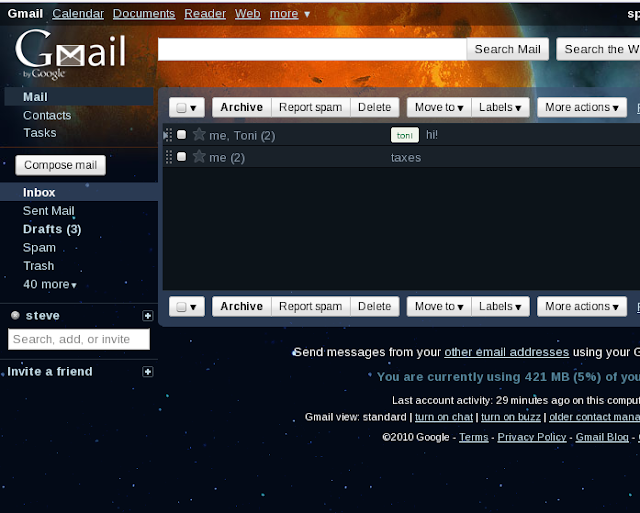Image resolution: width=640 pixels, height=513 pixels.
Task: Open the Spam folder
Action: pyautogui.click(x=39, y=247)
